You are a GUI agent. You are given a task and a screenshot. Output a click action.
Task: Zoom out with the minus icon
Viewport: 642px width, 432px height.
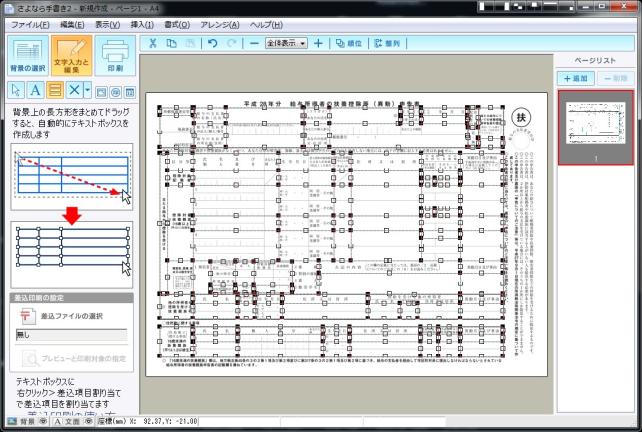[254, 43]
